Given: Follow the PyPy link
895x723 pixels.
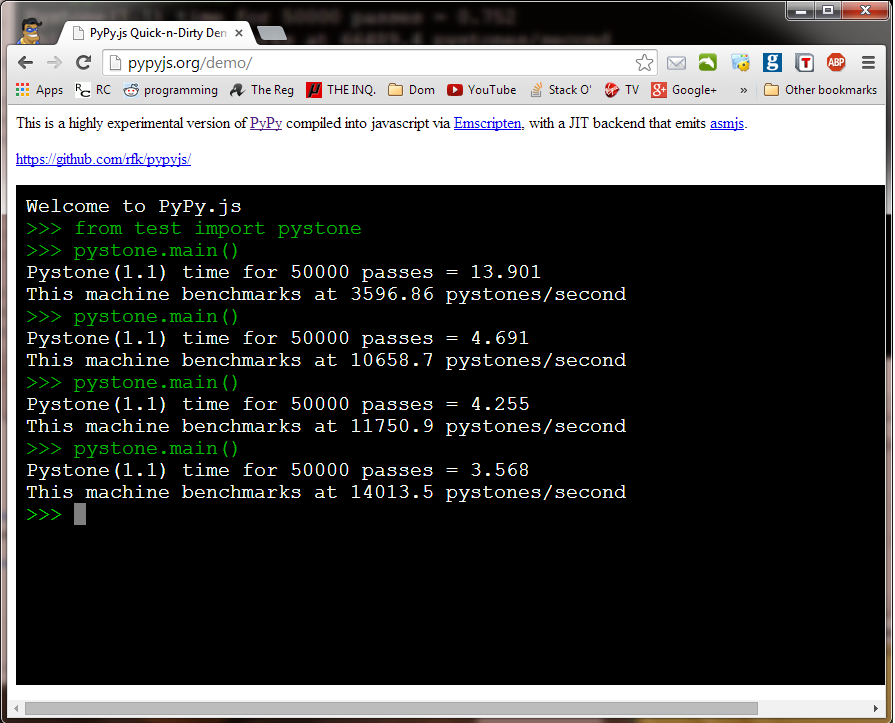Looking at the screenshot, I should (x=266, y=123).
